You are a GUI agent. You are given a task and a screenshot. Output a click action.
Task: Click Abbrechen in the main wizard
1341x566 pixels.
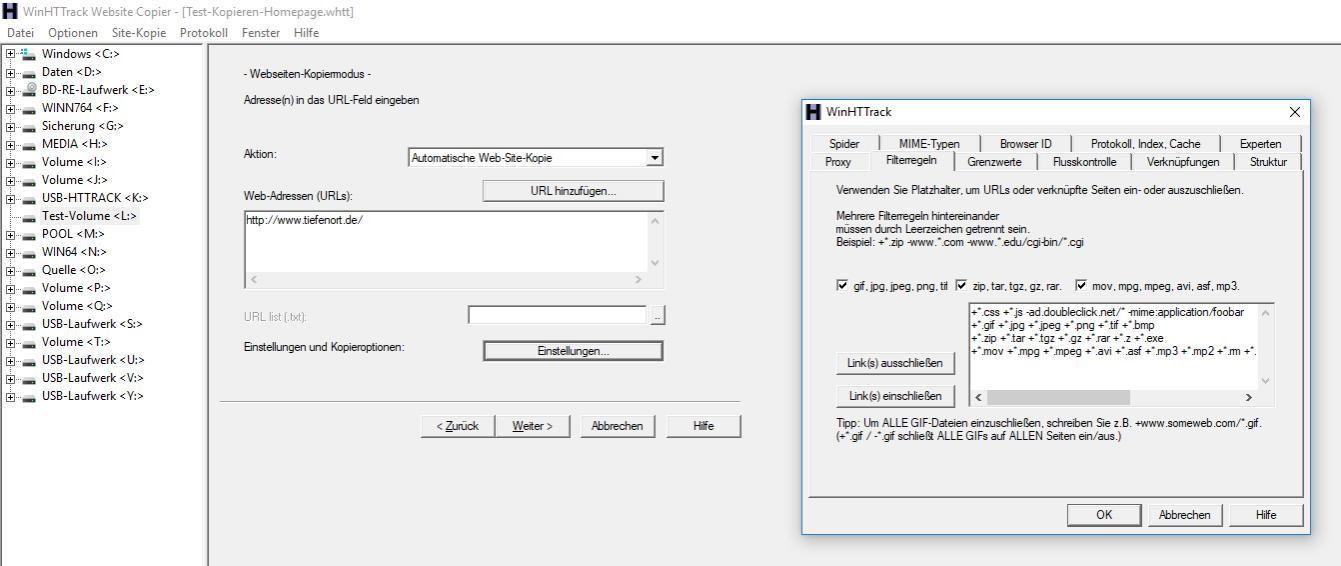pos(617,426)
